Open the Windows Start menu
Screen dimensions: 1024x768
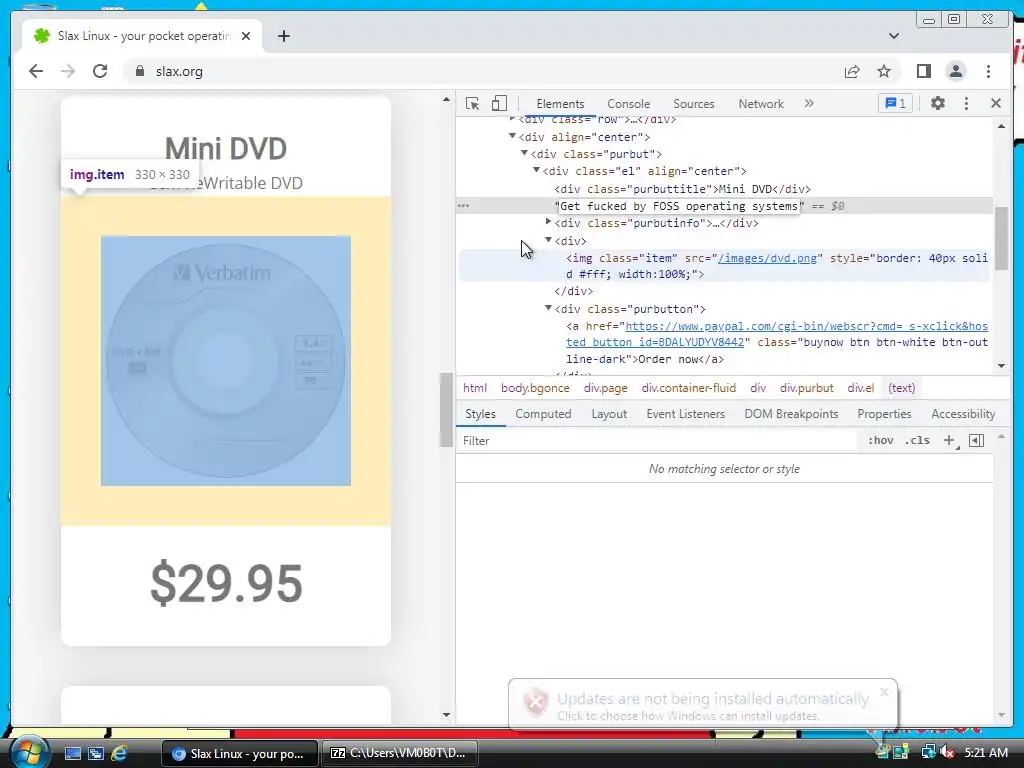pyautogui.click(x=29, y=752)
